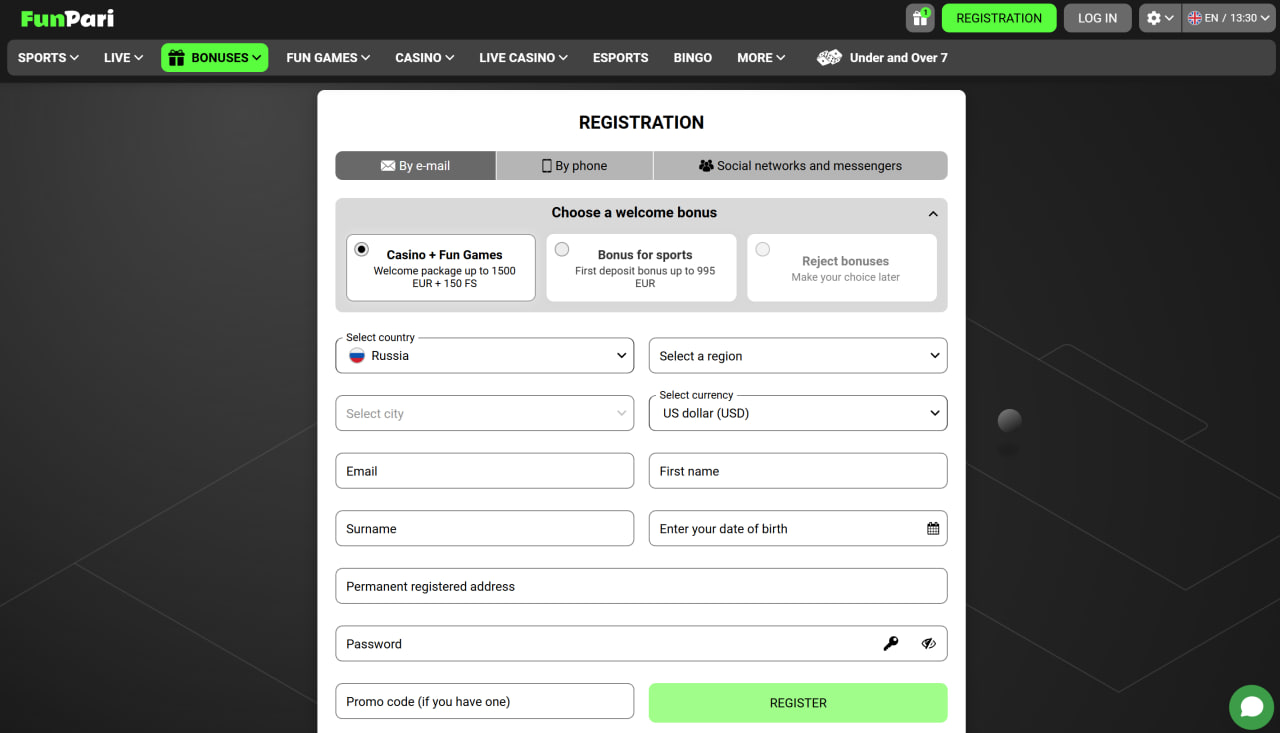Screen dimensions: 1280x733
Task: Open the Select country dropdown
Action: coord(485,356)
